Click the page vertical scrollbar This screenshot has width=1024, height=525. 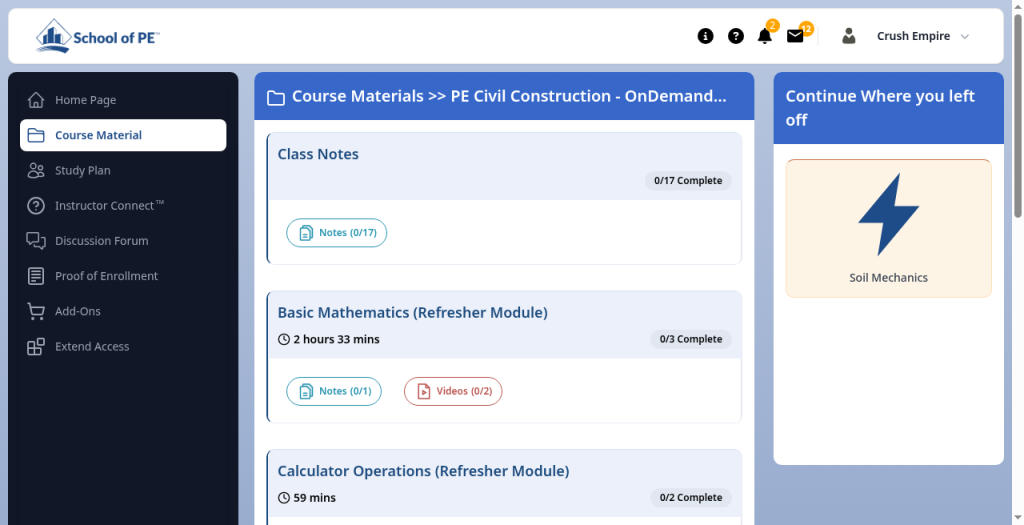(1017, 116)
